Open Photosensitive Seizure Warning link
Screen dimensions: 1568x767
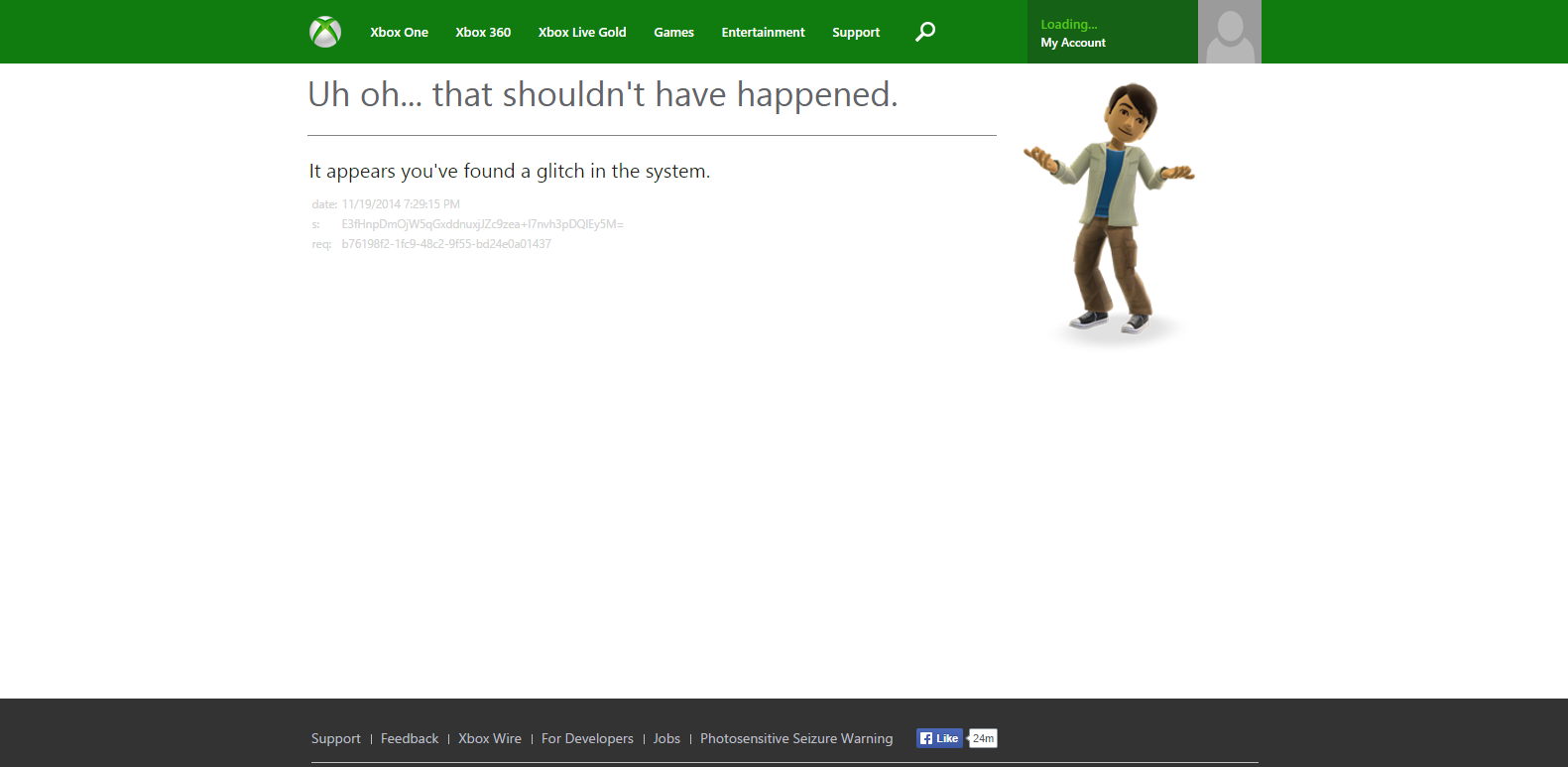[796, 739]
